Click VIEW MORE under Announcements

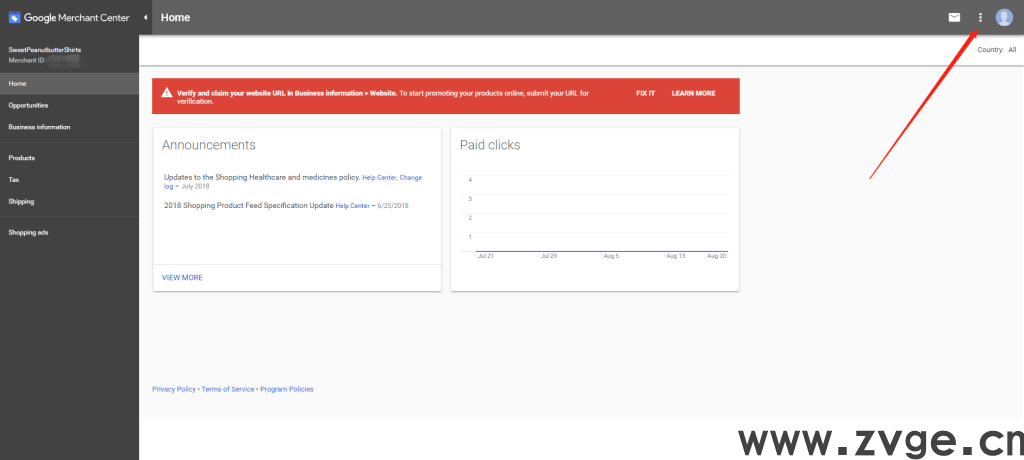tap(182, 277)
